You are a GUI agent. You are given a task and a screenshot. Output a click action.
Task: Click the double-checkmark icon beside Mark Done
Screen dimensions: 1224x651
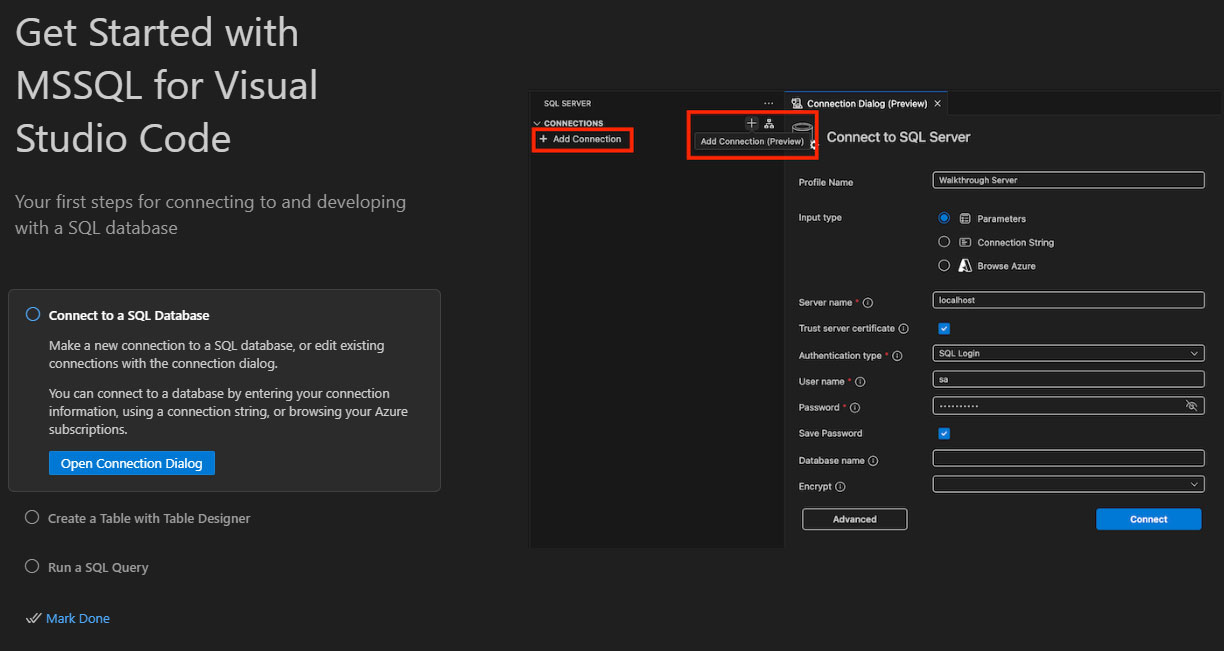coord(34,618)
